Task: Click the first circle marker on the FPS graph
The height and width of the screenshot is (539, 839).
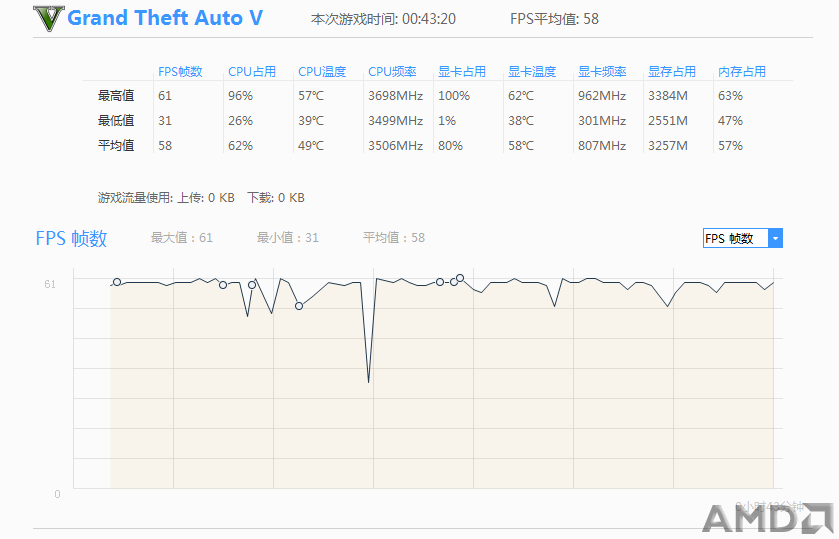Action: (x=117, y=282)
